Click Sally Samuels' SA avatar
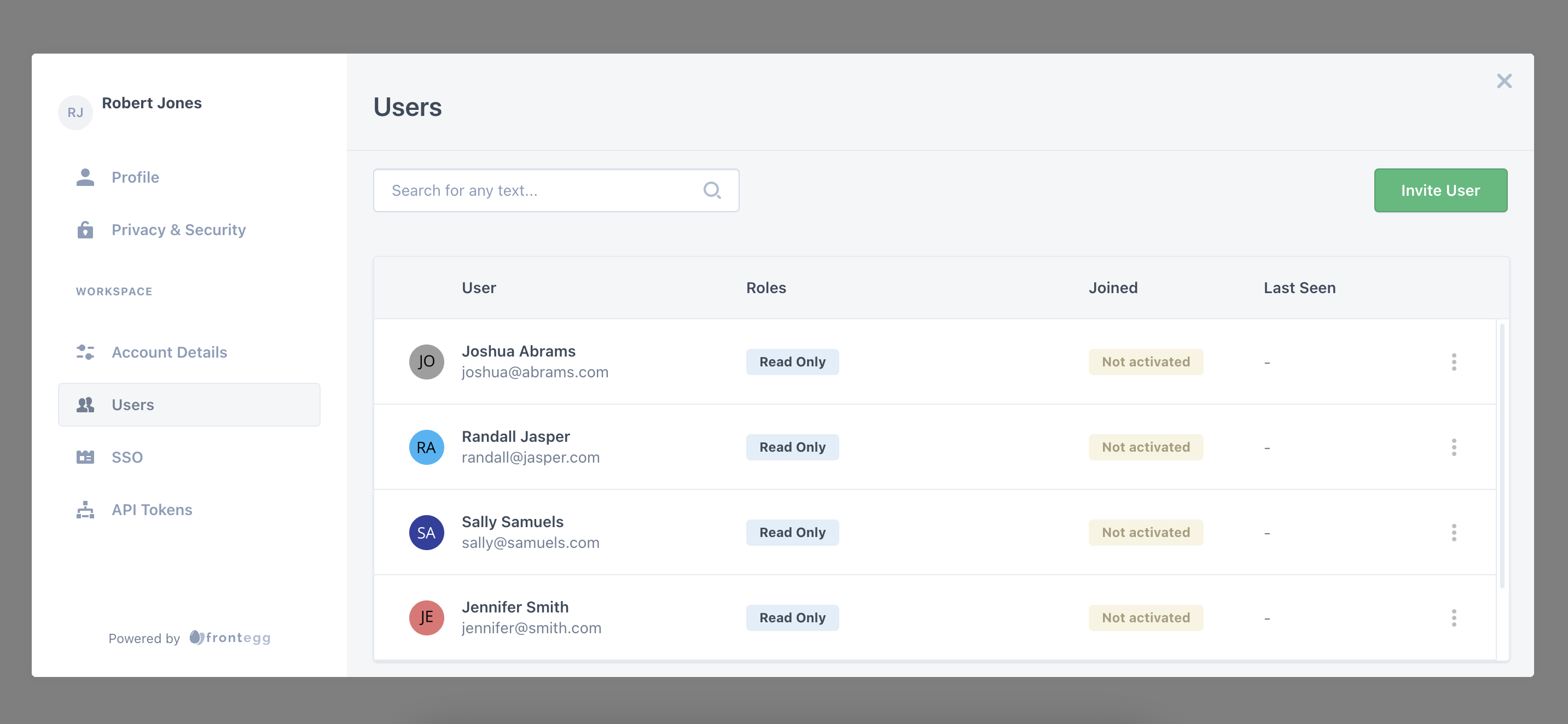The image size is (1568, 724). [426, 533]
